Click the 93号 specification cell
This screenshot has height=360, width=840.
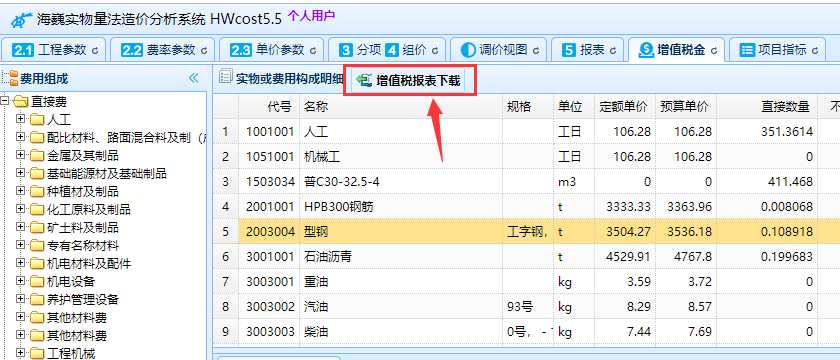[x=528, y=307]
